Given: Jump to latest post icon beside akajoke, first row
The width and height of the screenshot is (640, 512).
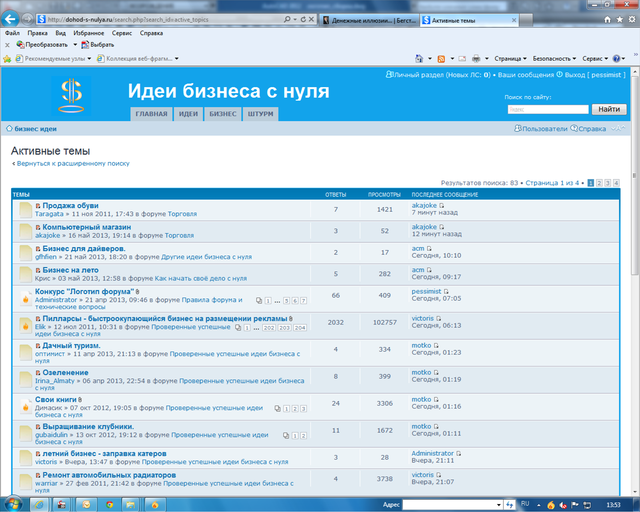Looking at the screenshot, I should [441, 205].
